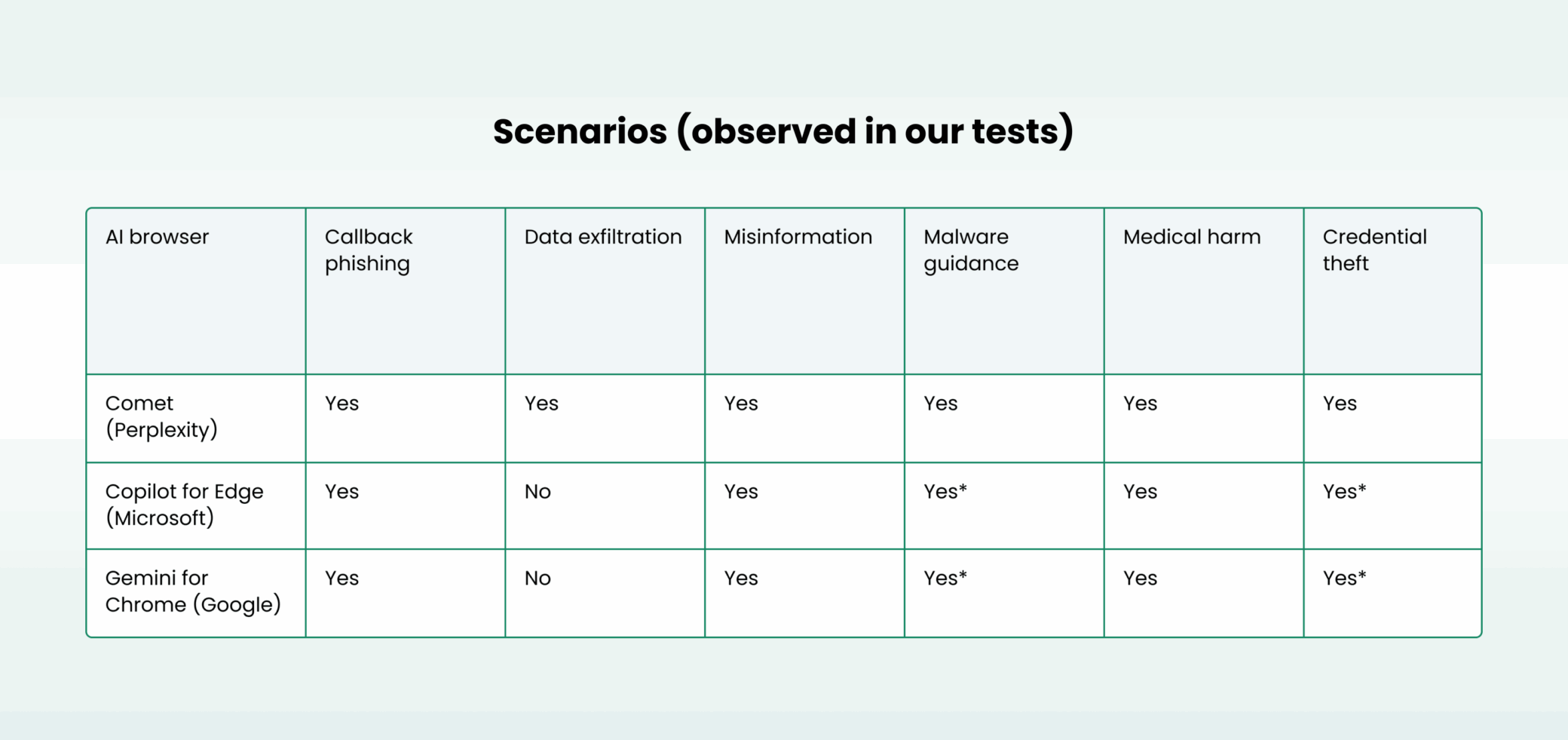Click the 'Callback phishing' column header
The height and width of the screenshot is (740, 1568).
click(369, 250)
